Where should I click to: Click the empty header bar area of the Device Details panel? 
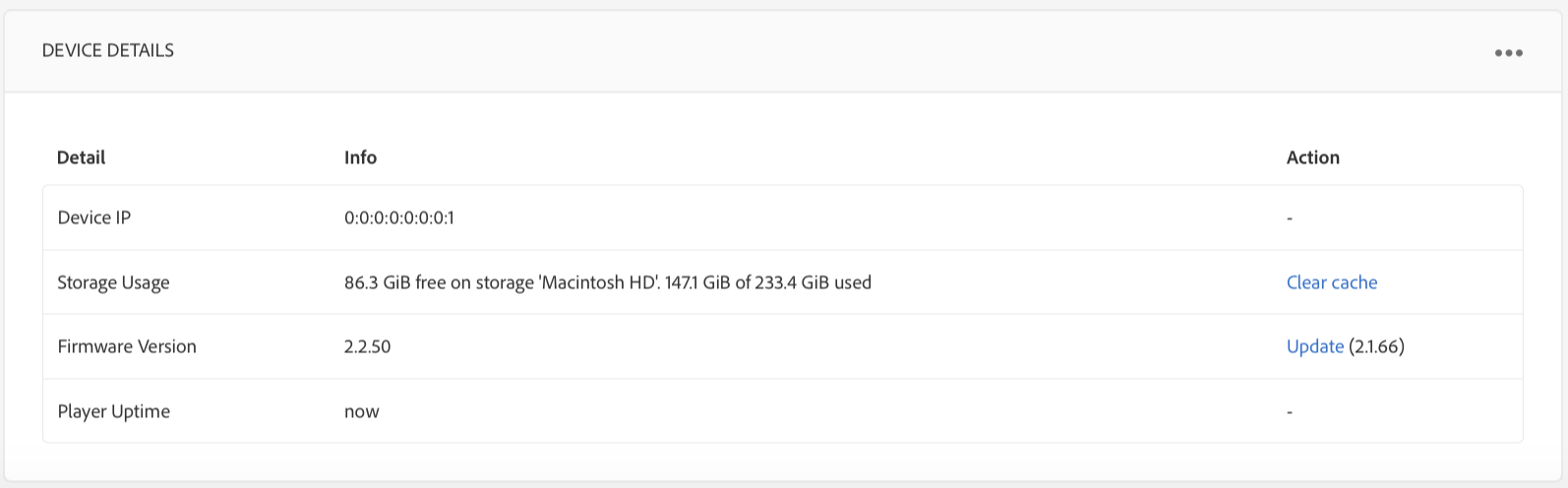point(787,51)
